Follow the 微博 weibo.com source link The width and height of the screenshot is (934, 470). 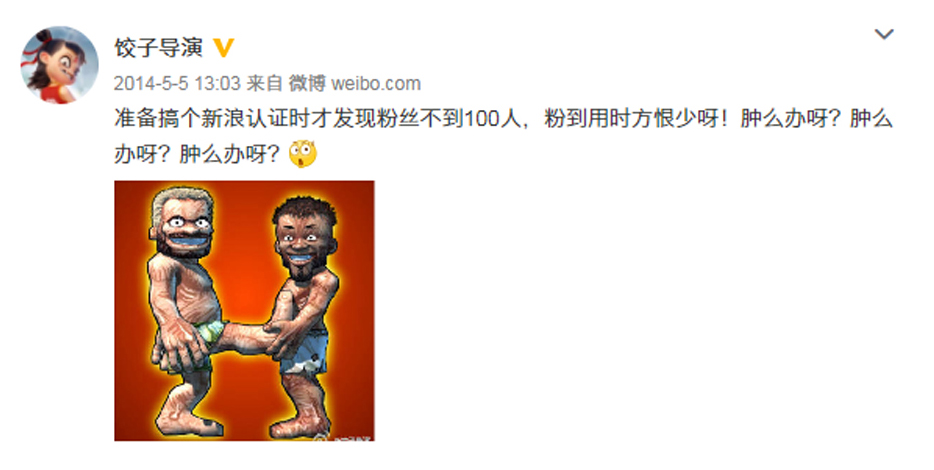tap(355, 83)
